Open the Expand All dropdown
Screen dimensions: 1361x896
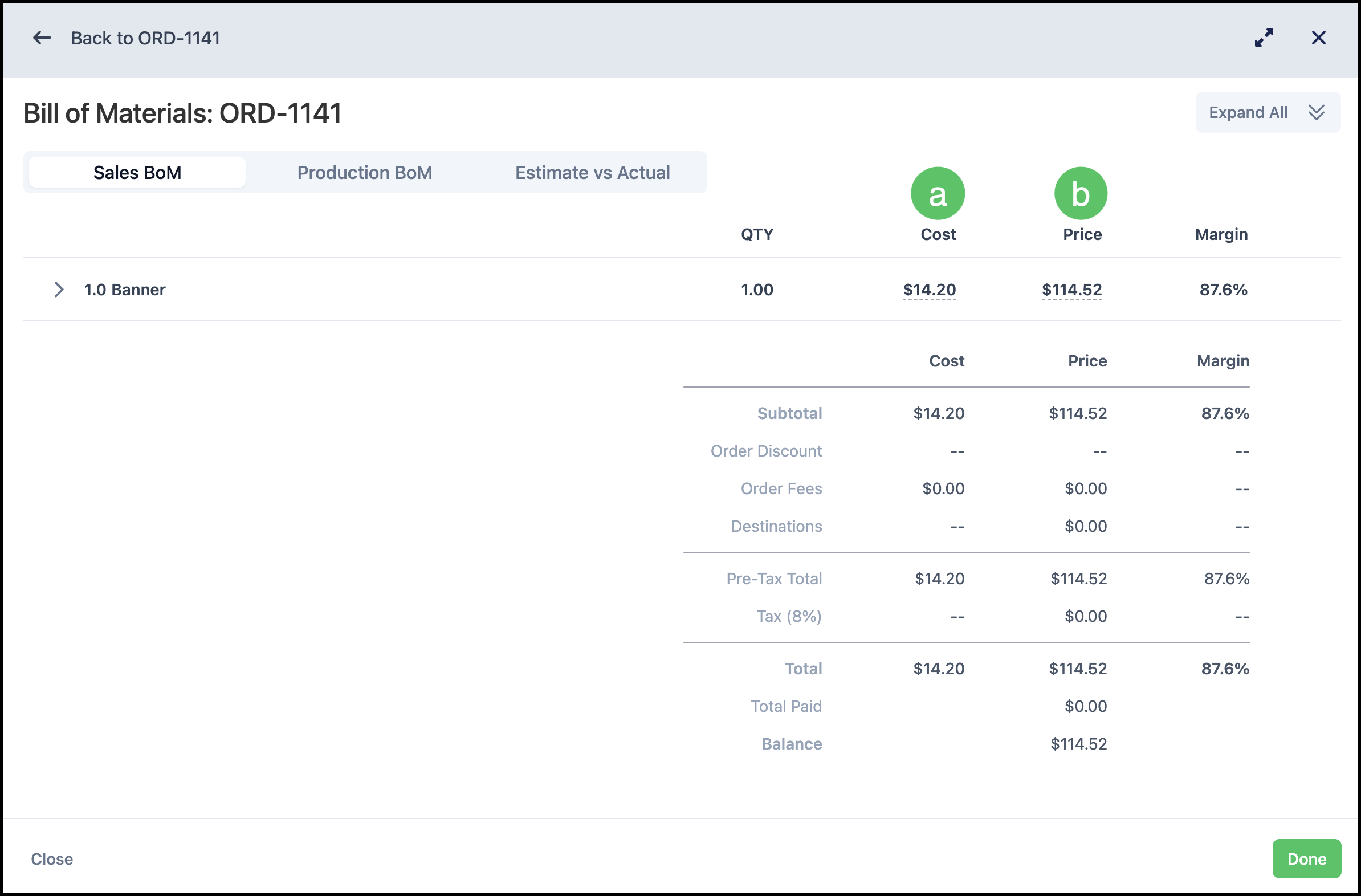tap(1268, 113)
